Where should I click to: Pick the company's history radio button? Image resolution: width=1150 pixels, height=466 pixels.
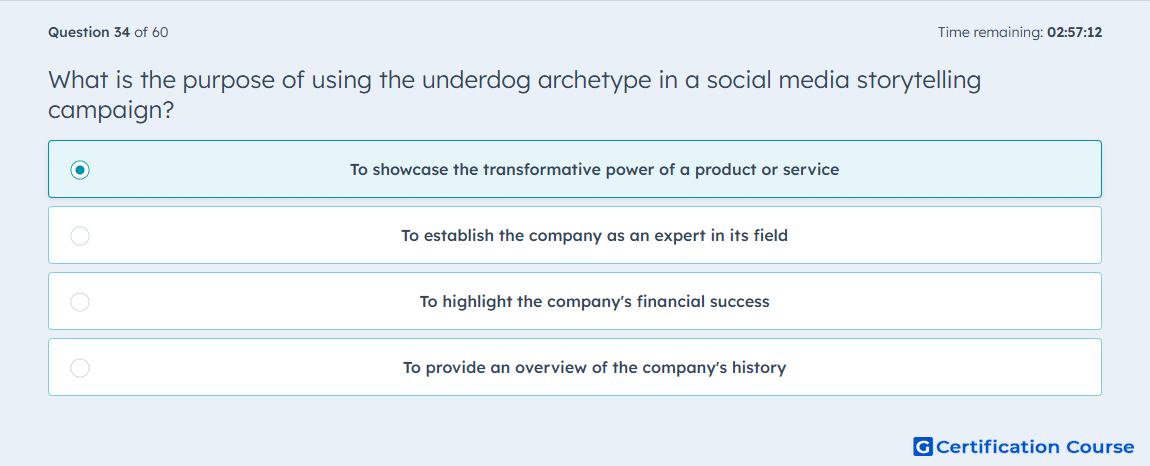(x=80, y=368)
